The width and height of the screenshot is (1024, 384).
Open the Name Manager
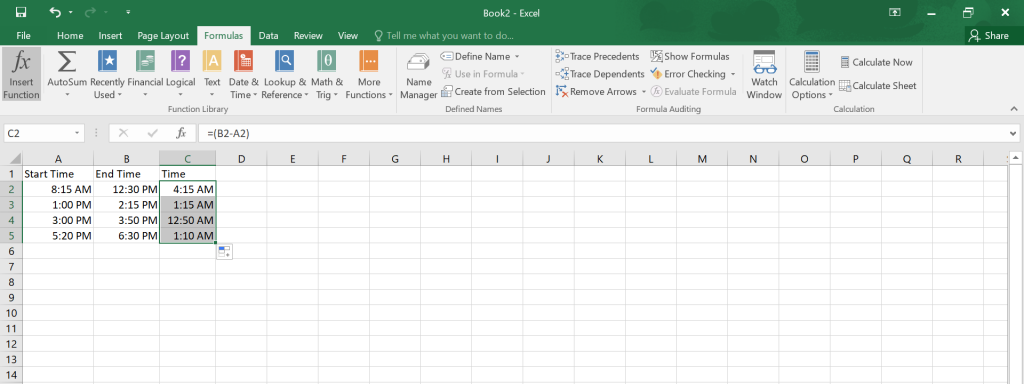pyautogui.click(x=419, y=74)
